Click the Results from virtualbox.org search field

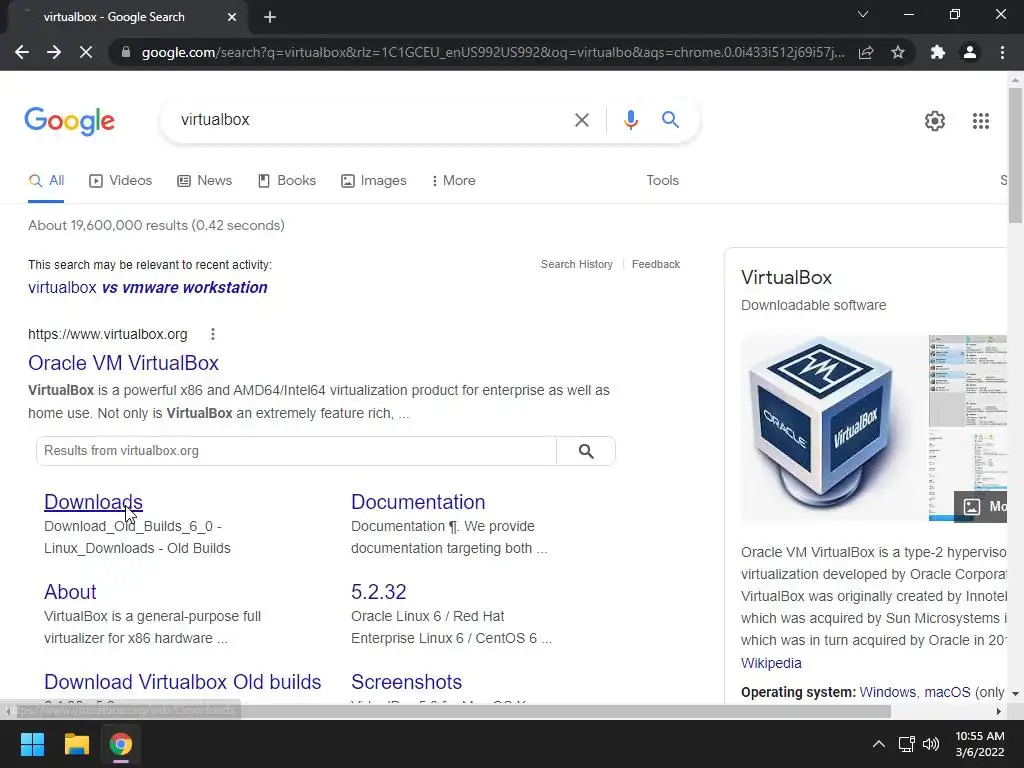pos(296,451)
